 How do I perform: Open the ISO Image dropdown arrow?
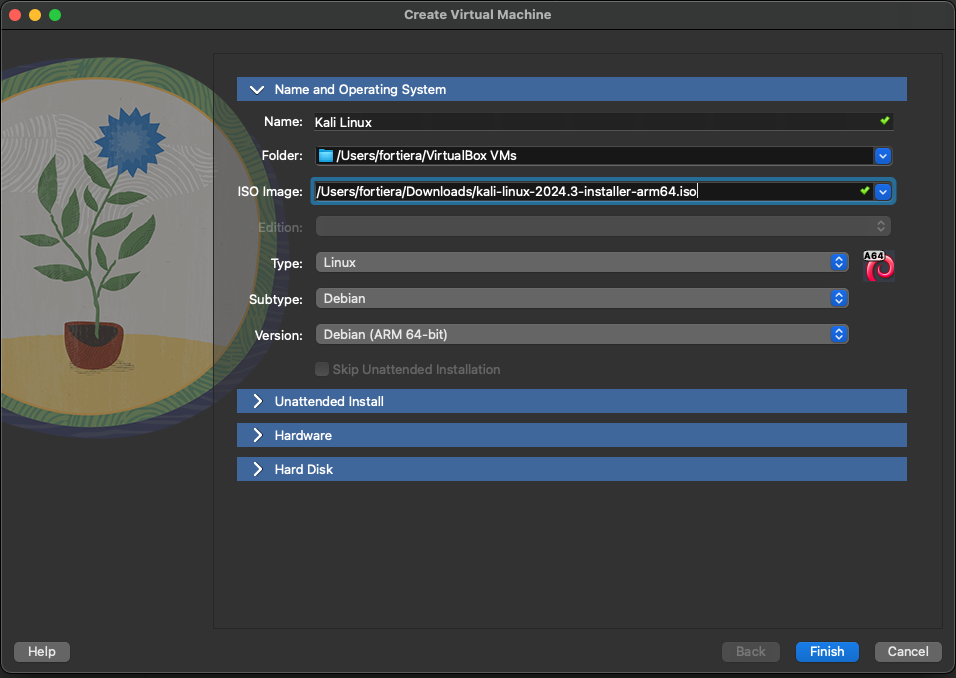[883, 191]
